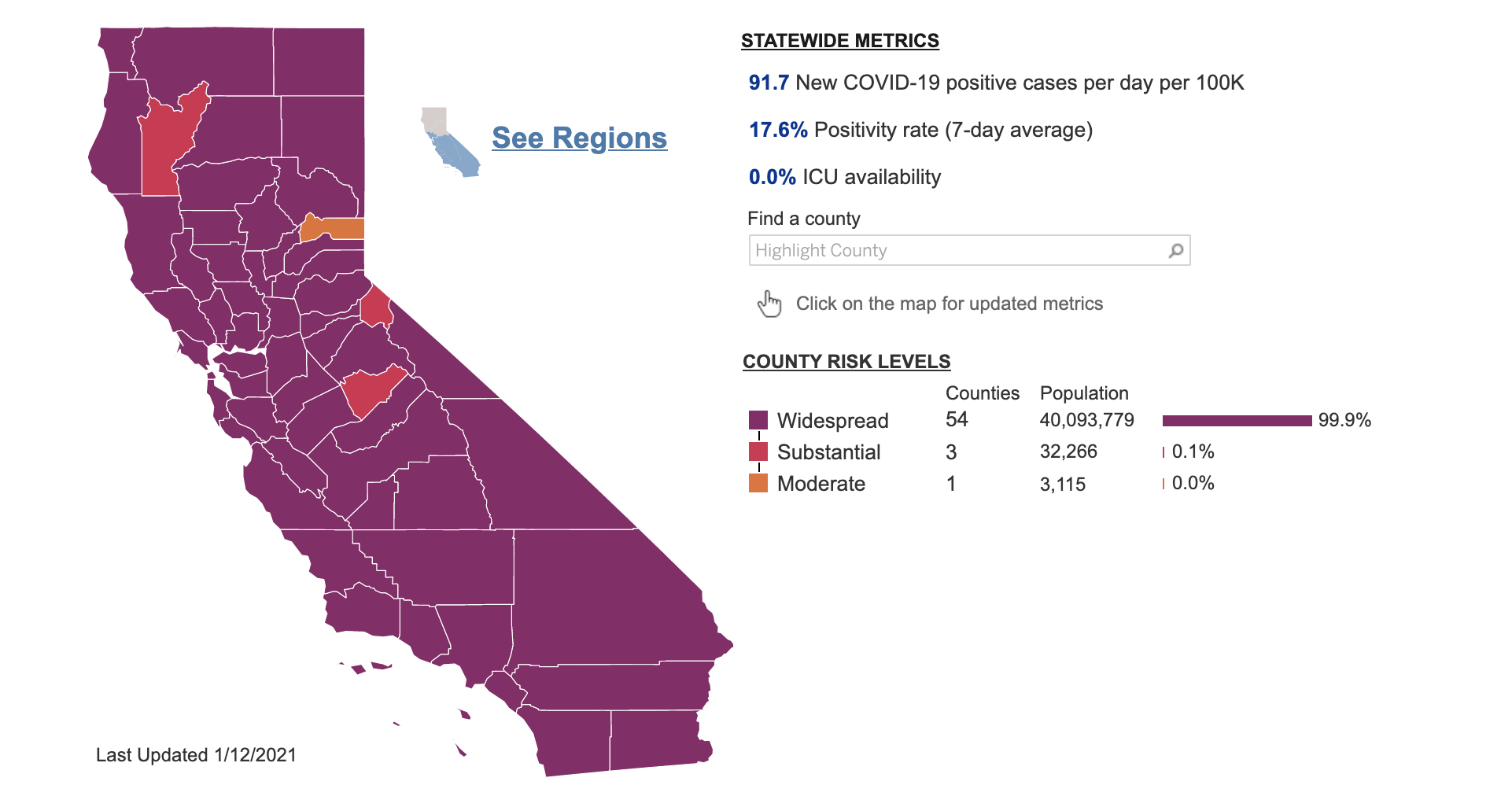Click the STATEWIDE METRICS heading
Viewport: 1512px width, 785px height.
839,41
